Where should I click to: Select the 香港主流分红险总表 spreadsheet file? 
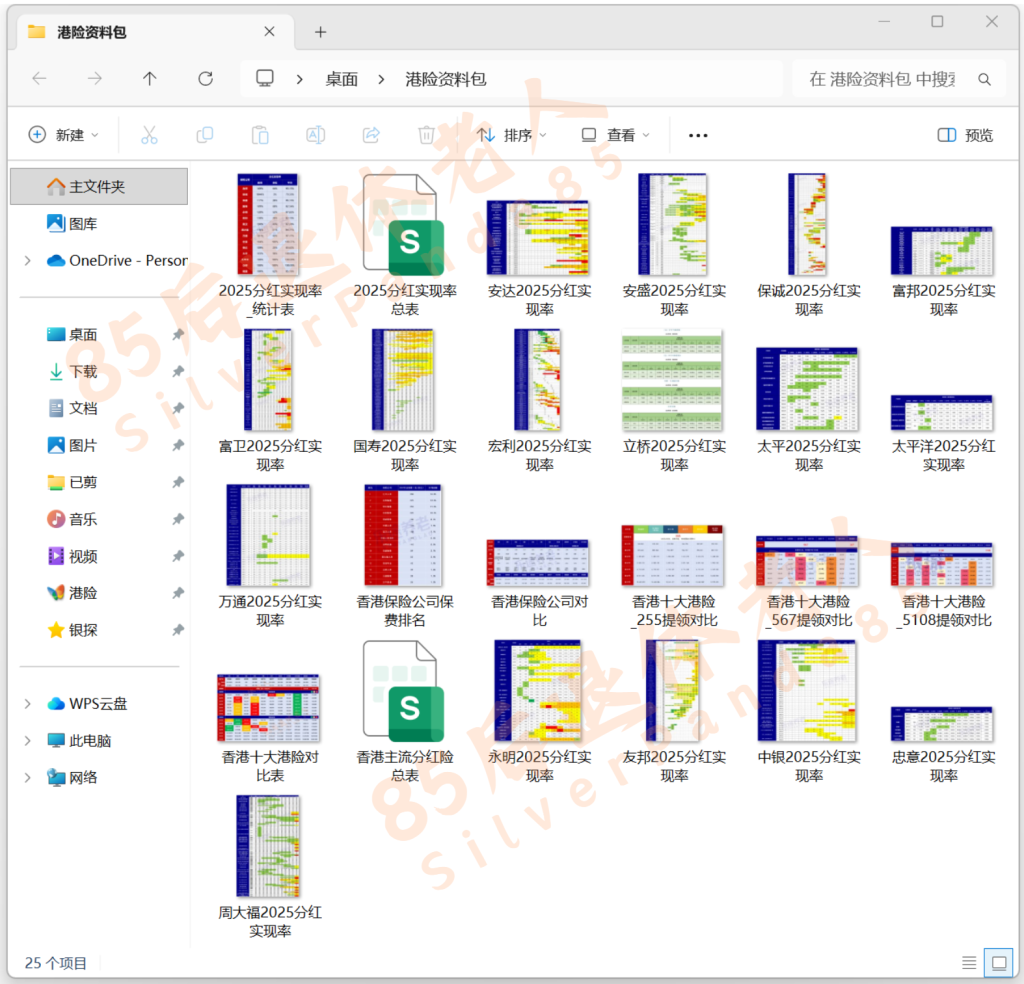(404, 711)
